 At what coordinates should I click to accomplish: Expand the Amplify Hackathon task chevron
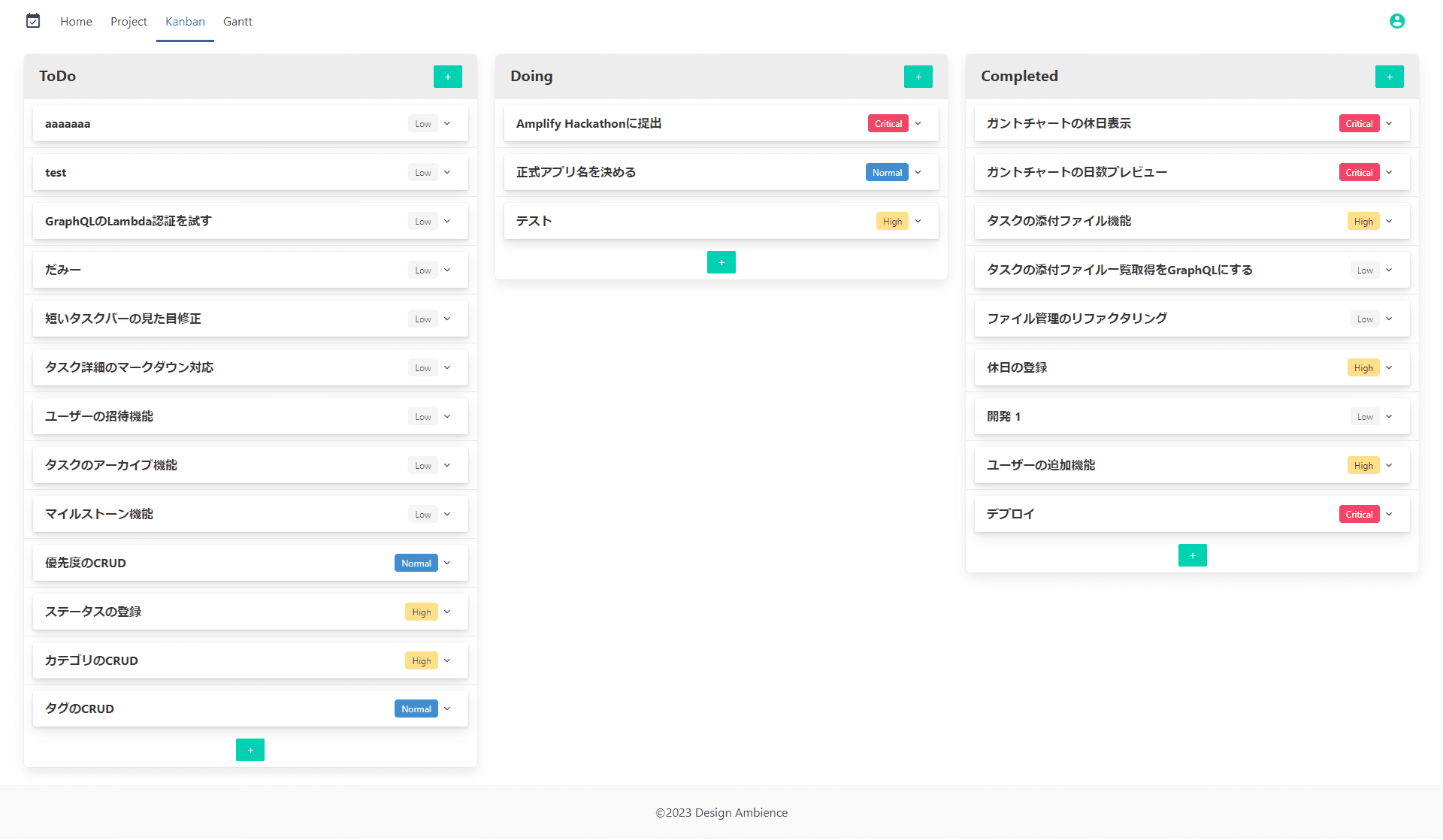tap(918, 124)
